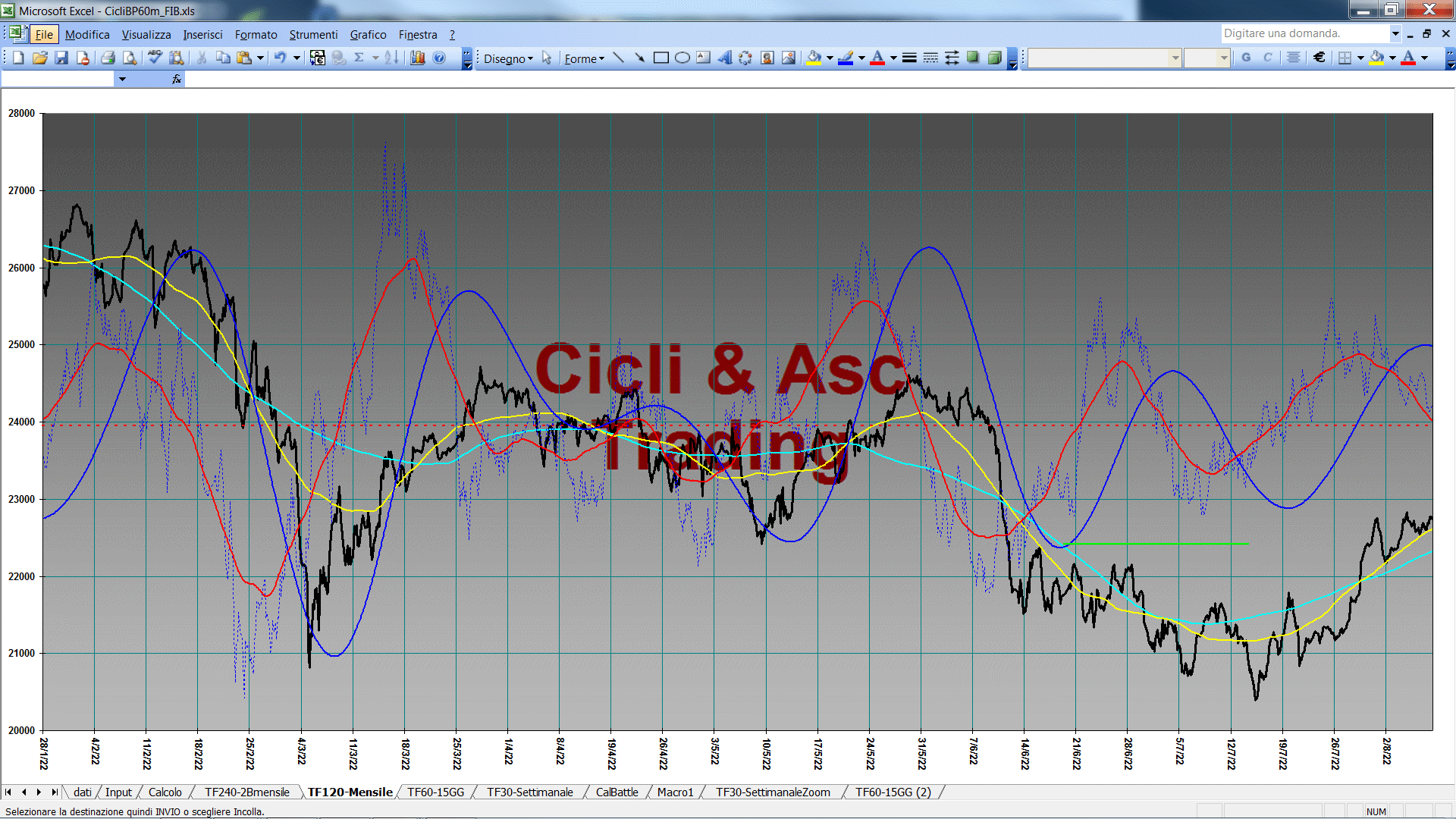Viewport: 1456px width, 819px height.
Task: Switch to the TF30-Settimanale sheet tab
Action: pyautogui.click(x=529, y=792)
